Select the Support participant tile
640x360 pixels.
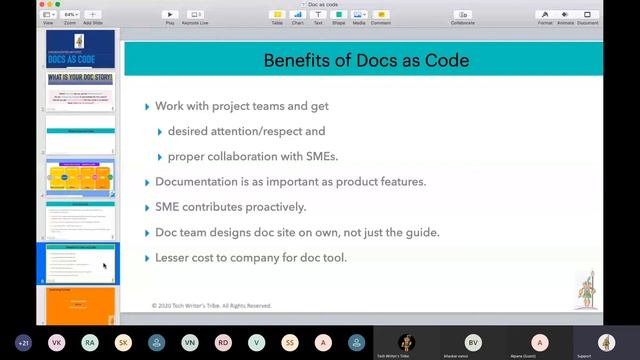tap(606, 343)
